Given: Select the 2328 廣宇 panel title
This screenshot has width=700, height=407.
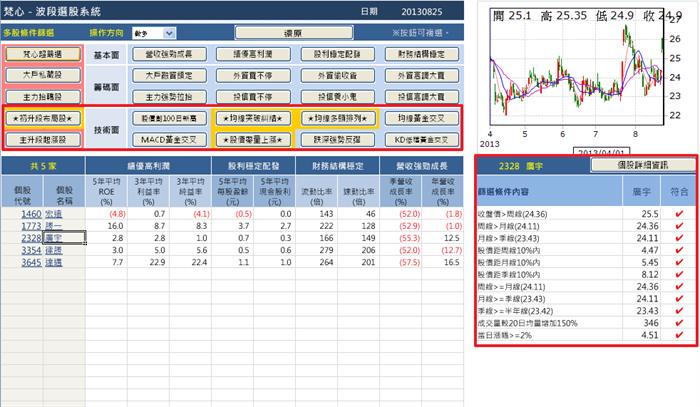Looking at the screenshot, I should pos(521,166).
